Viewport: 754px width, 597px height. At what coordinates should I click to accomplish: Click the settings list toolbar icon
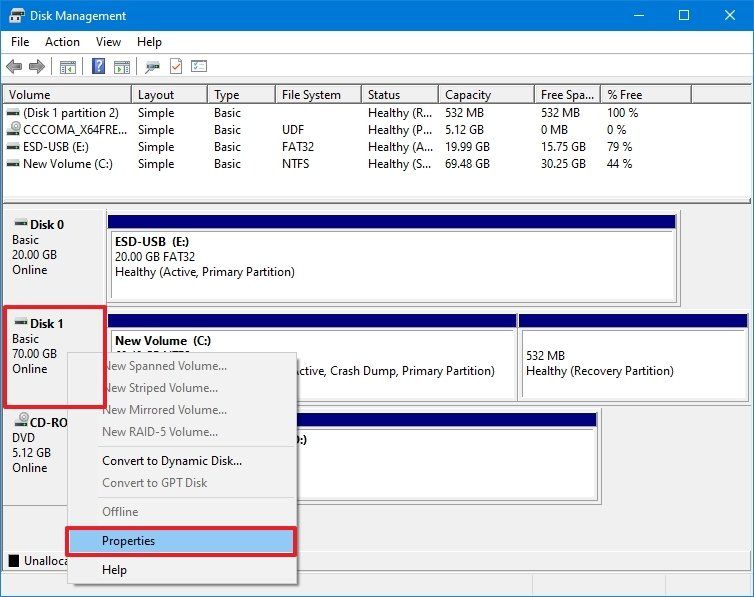click(199, 66)
